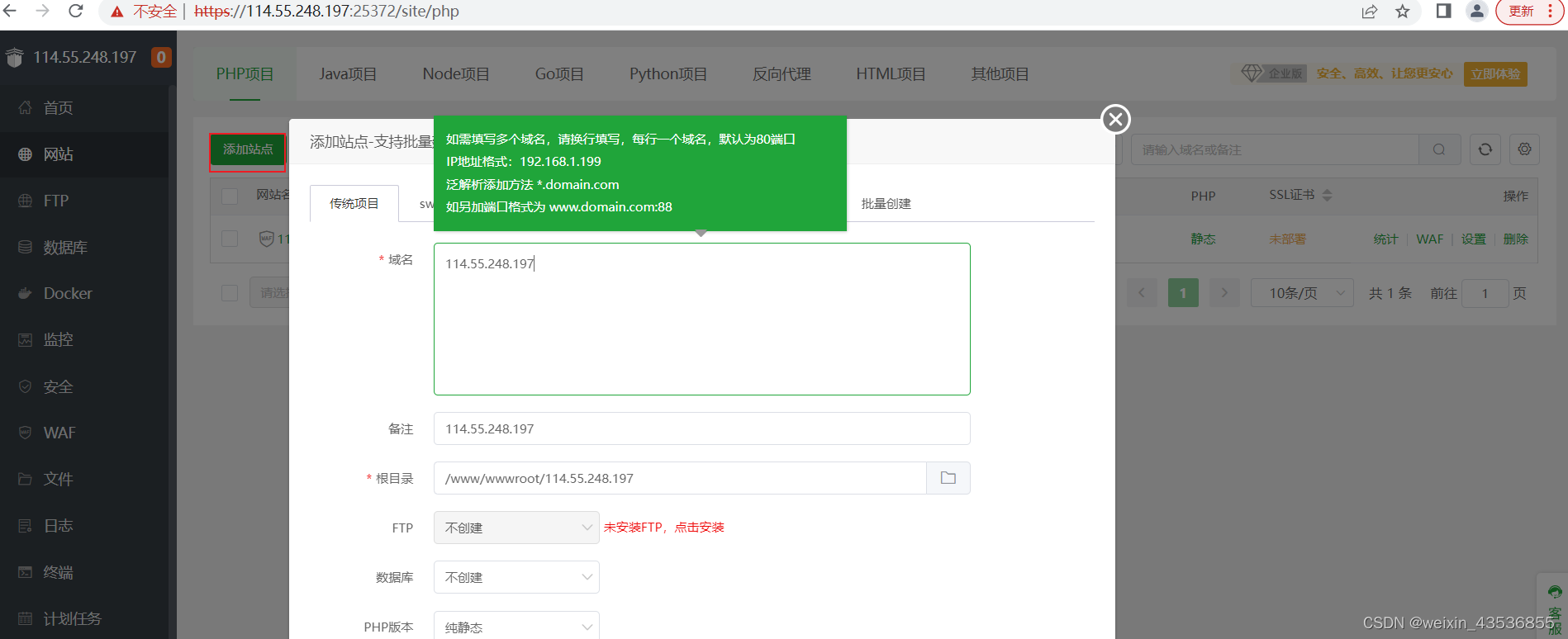Image resolution: width=1568 pixels, height=639 pixels.
Task: Click the orange notification badge showing 0
Action: 161,57
